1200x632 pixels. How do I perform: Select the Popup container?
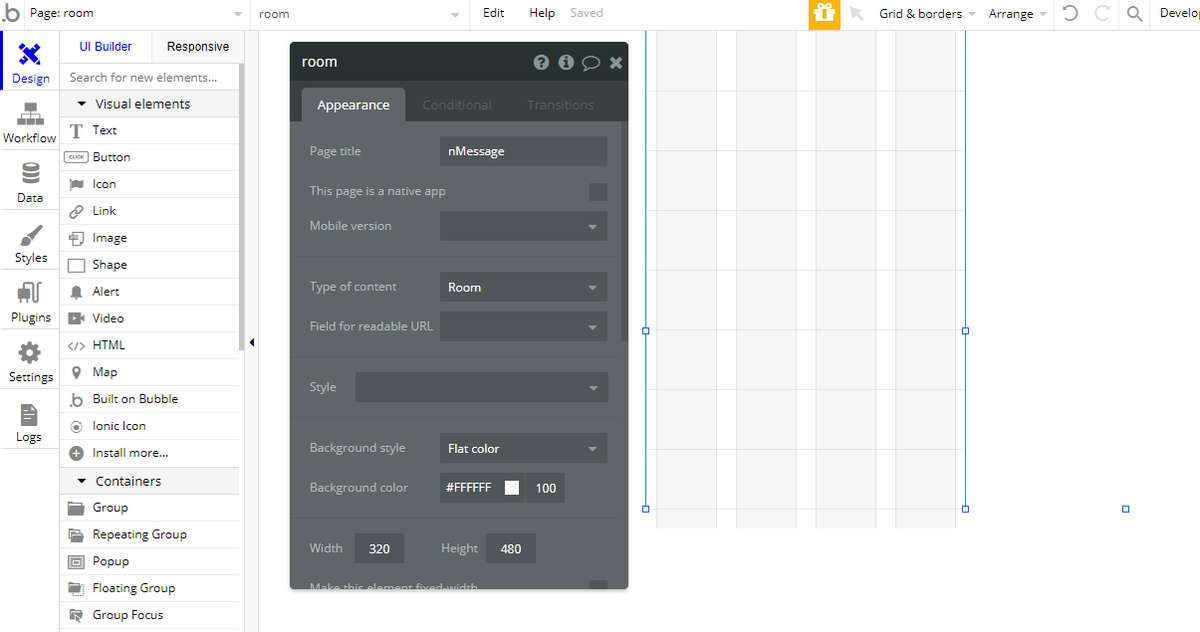(150, 562)
